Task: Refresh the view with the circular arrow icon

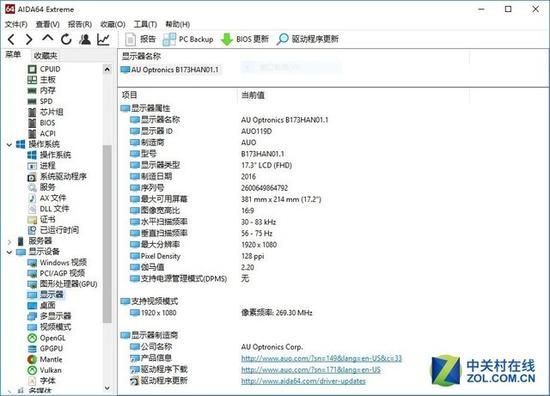Action: pos(66,39)
